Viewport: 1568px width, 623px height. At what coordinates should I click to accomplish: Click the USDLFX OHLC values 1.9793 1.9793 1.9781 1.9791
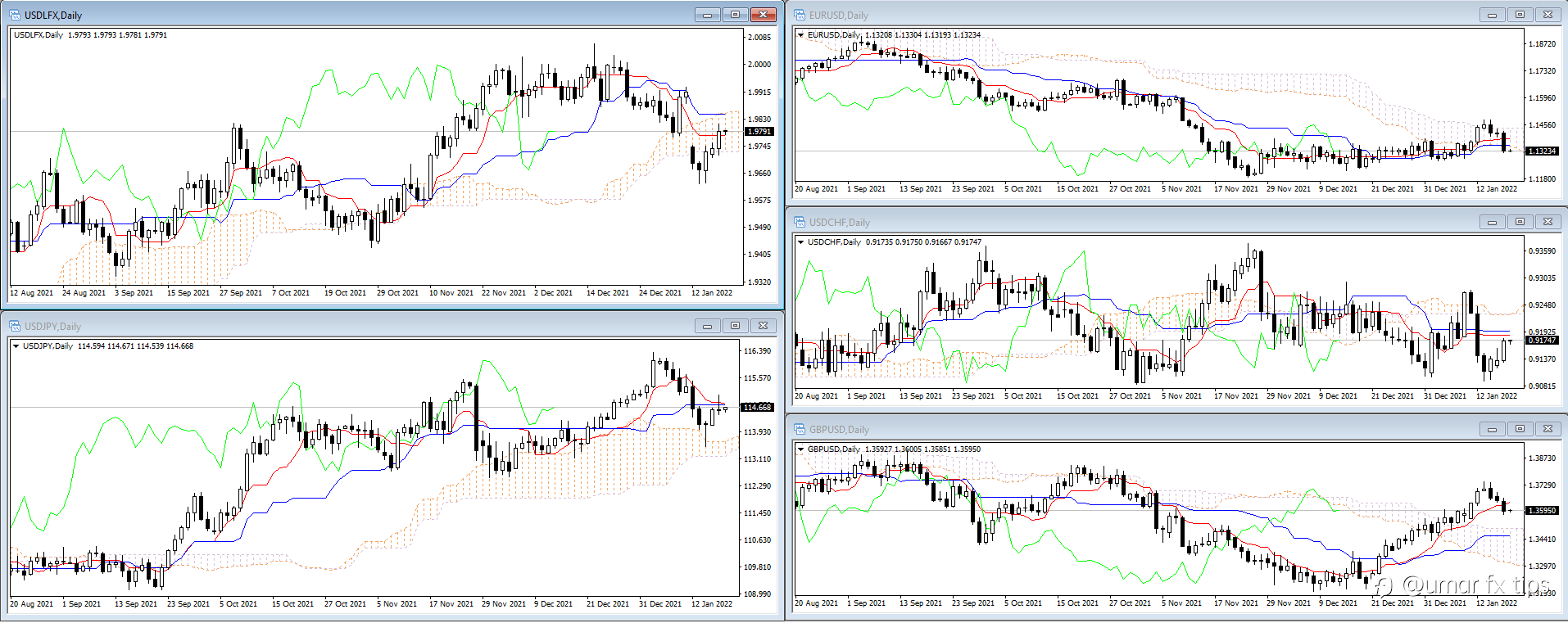(118, 35)
